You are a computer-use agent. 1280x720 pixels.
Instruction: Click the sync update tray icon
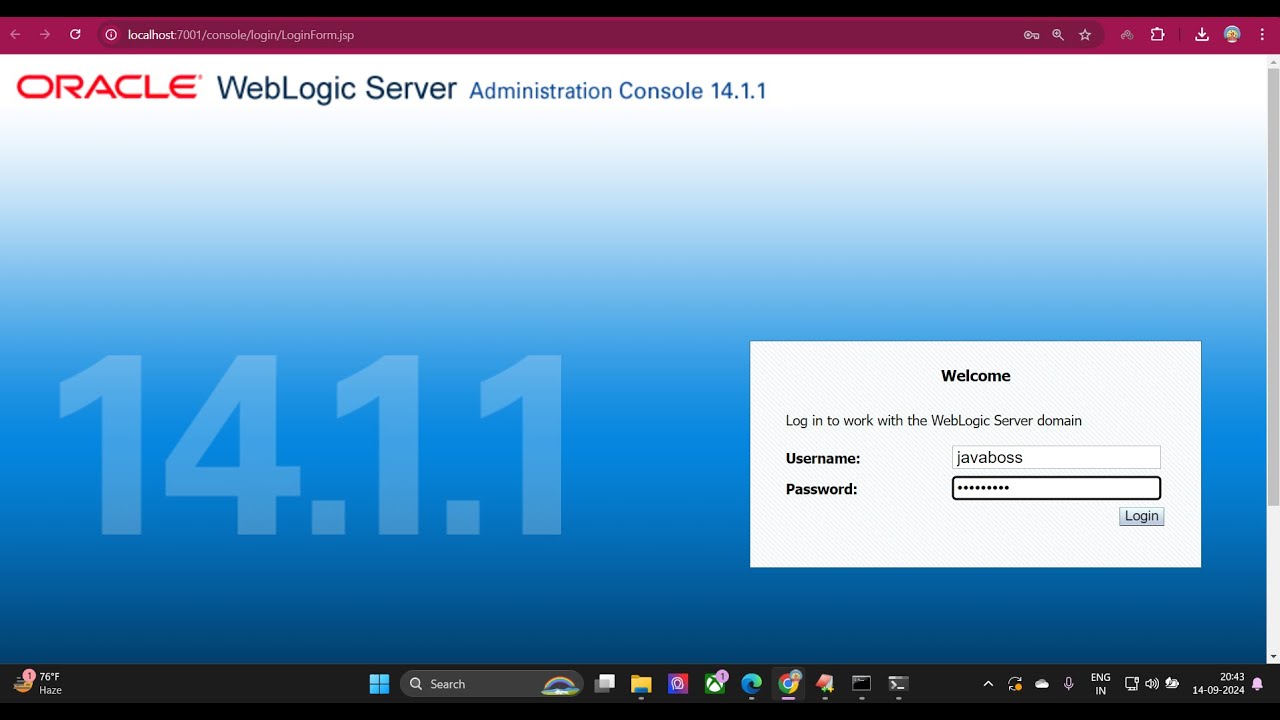coord(1015,684)
